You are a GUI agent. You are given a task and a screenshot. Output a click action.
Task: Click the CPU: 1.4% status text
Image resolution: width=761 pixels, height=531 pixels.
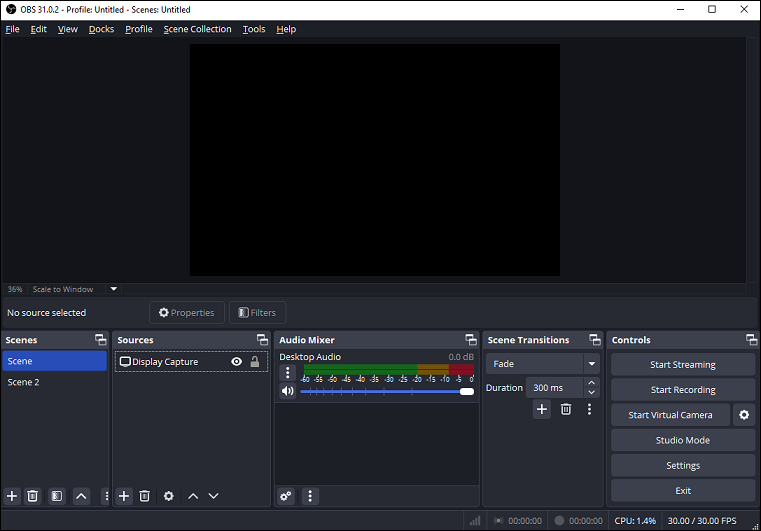coord(635,521)
